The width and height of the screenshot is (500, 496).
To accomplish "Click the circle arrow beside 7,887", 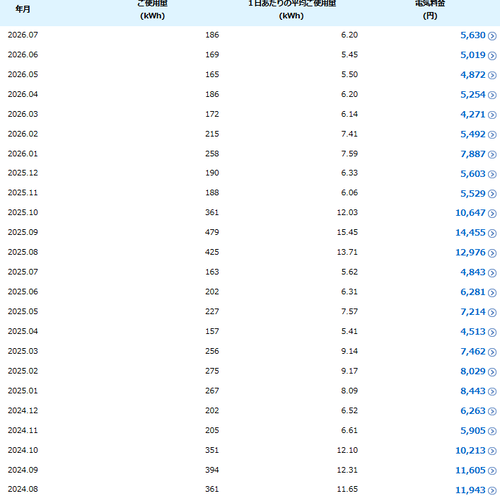I will [492, 154].
